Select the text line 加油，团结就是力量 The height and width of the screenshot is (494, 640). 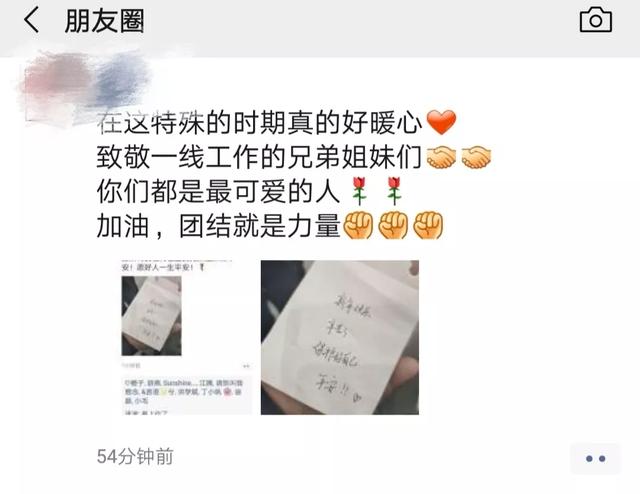218,225
